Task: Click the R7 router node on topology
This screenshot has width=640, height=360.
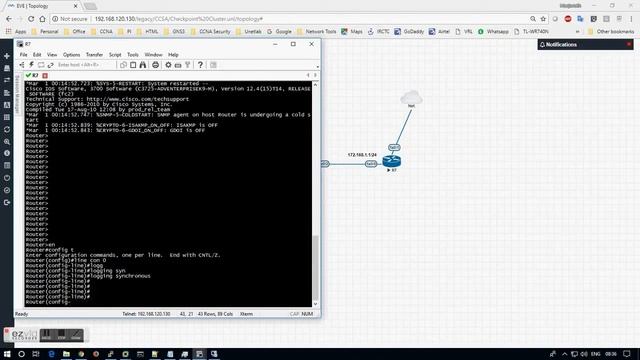Action: tap(392, 161)
